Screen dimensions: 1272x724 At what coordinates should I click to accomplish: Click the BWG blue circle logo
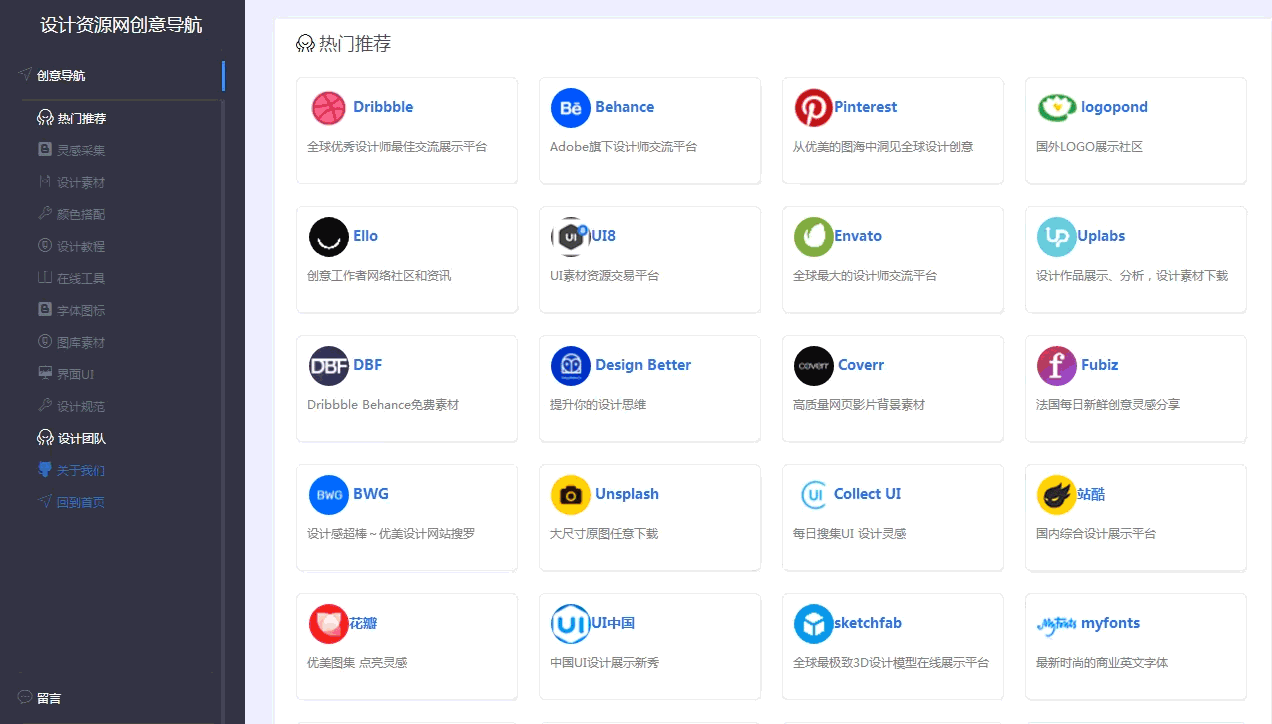[329, 495]
